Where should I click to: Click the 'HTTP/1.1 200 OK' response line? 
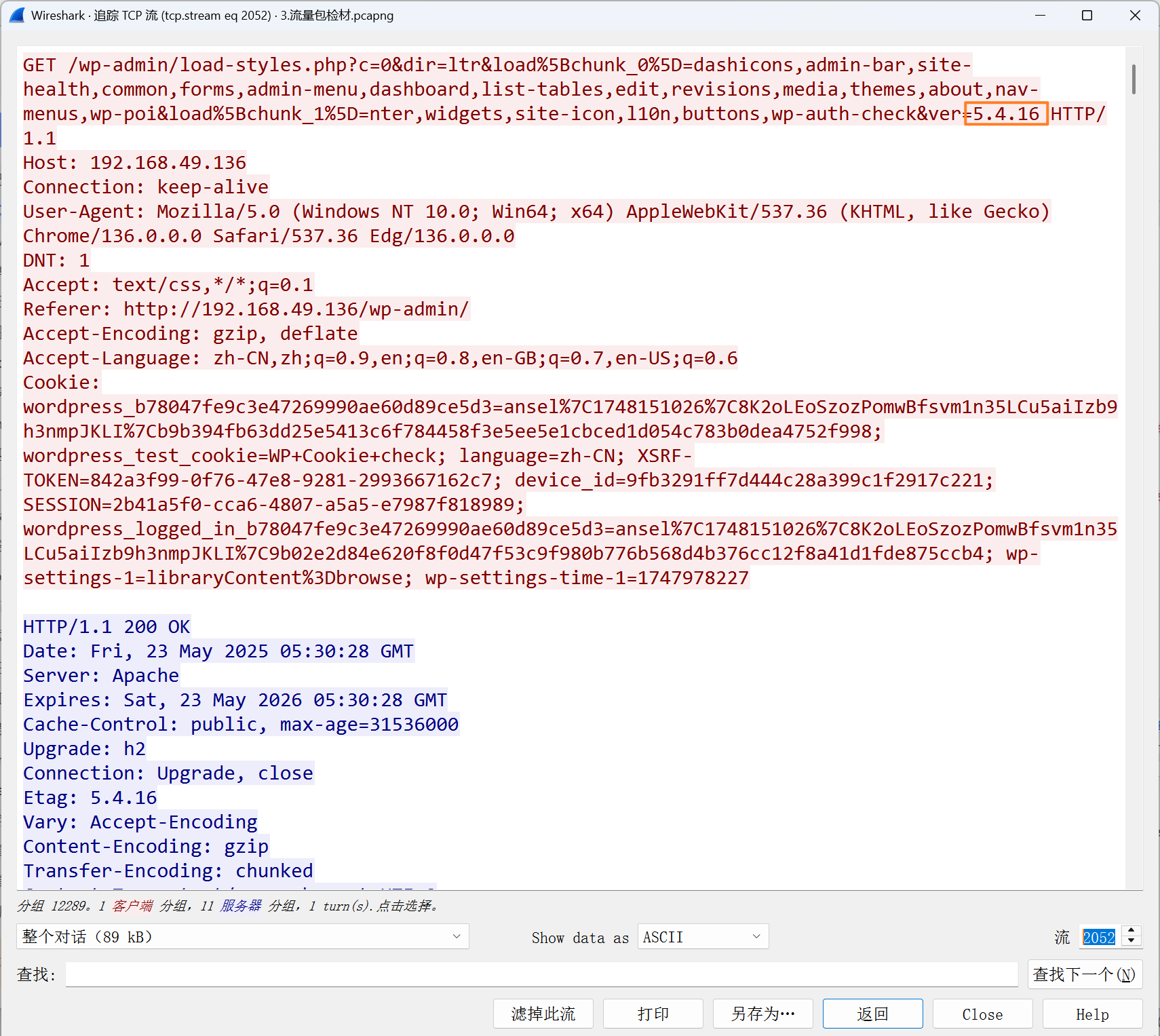[107, 627]
